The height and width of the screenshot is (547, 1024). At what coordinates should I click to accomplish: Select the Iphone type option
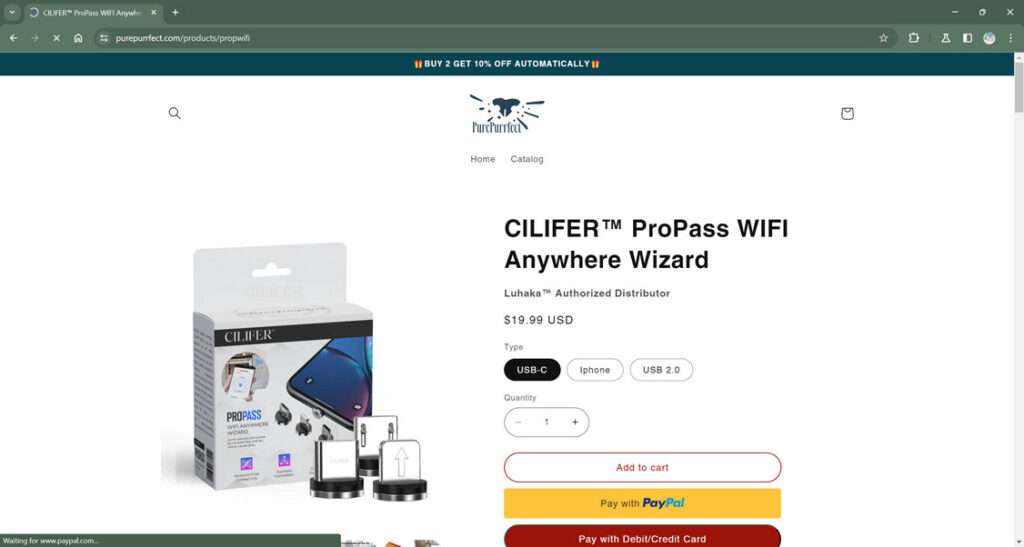595,369
